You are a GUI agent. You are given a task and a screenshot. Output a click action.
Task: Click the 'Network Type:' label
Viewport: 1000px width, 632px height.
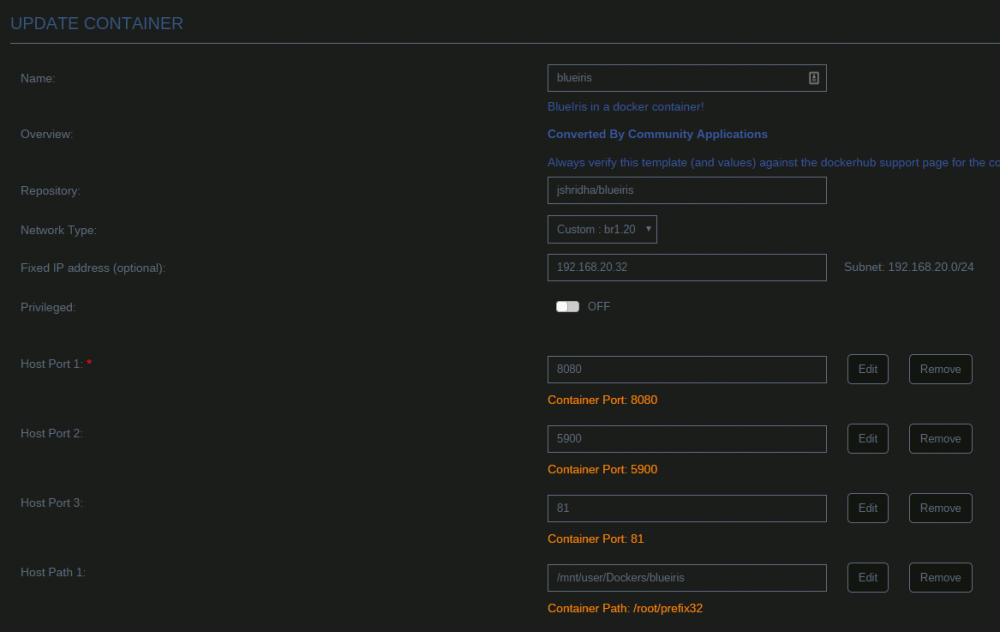click(59, 230)
